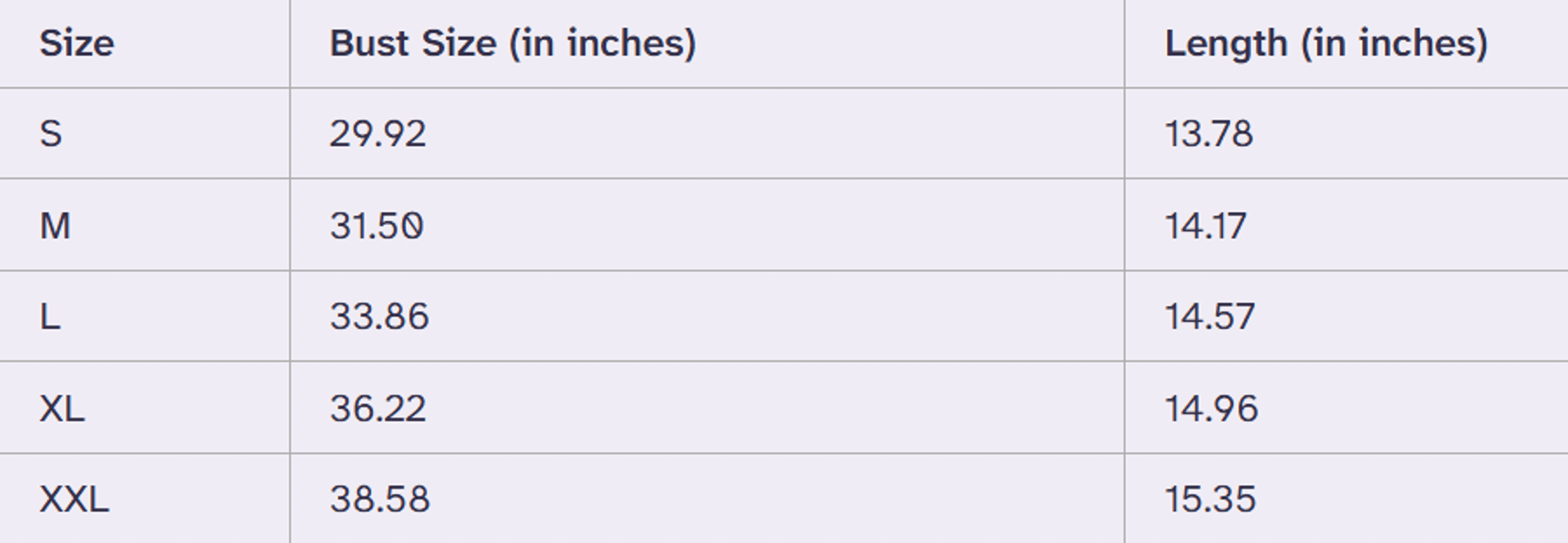Click length value 14.96
The width and height of the screenshot is (1568, 543).
(1211, 408)
